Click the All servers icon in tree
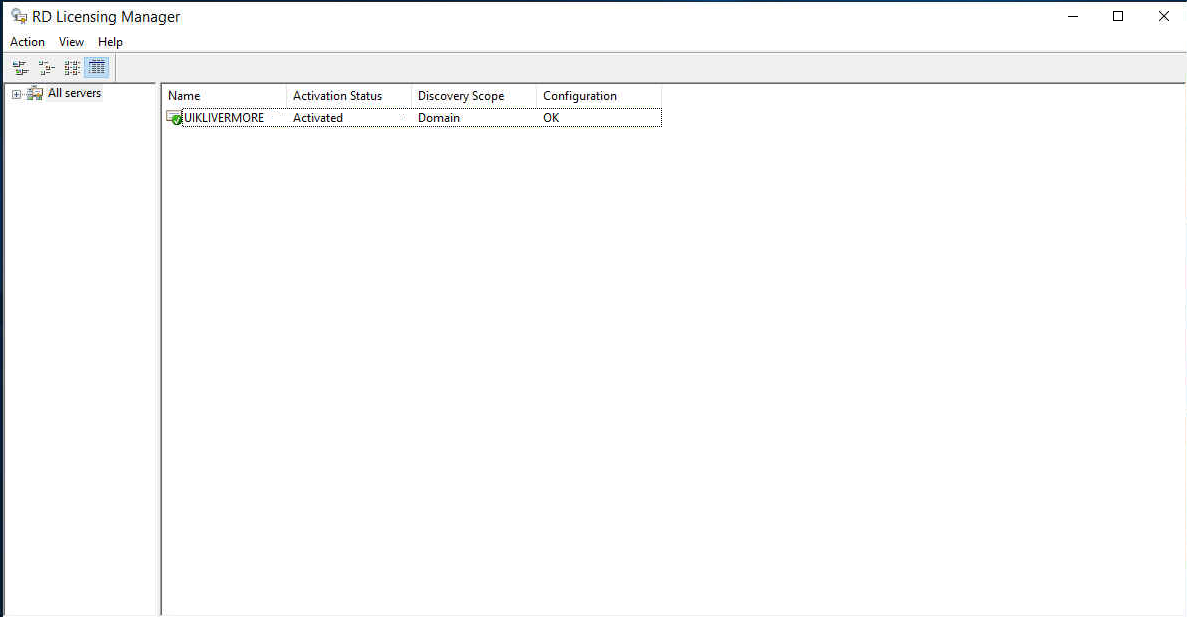The image size is (1187, 617). coord(35,93)
